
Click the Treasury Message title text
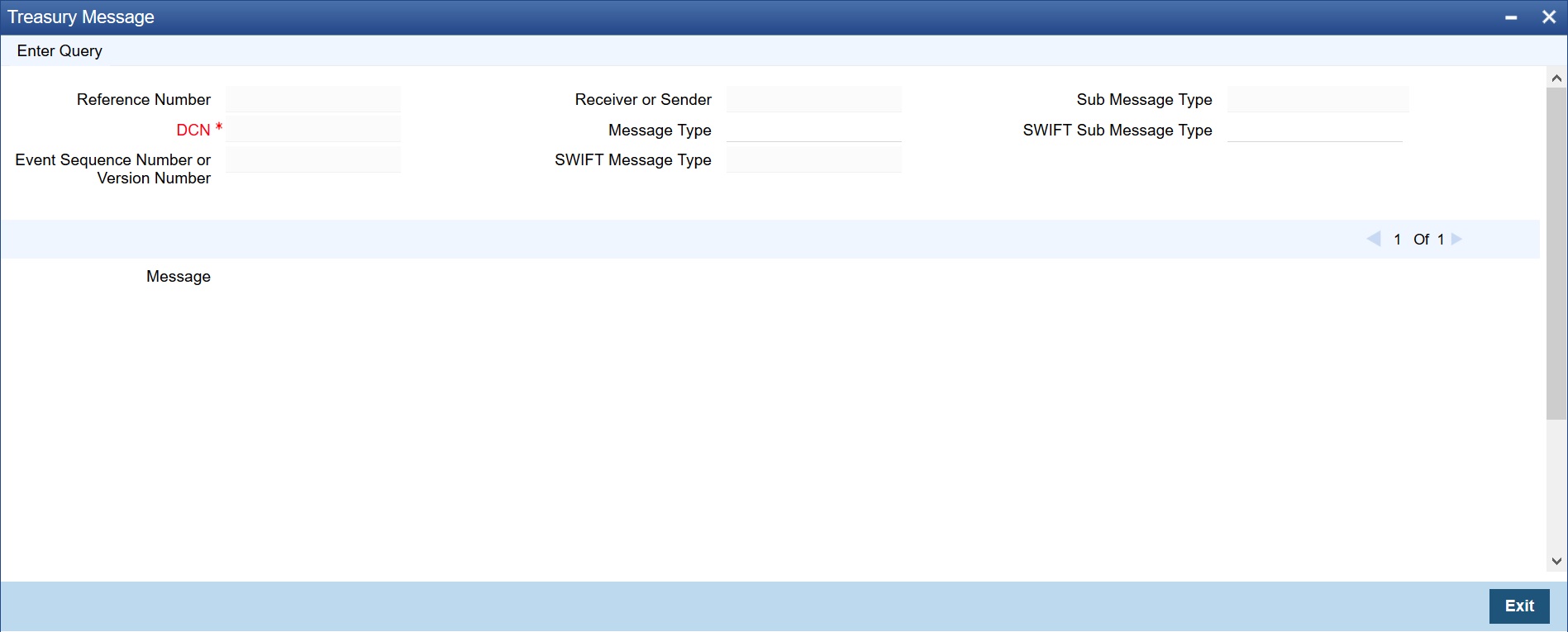pyautogui.click(x=81, y=17)
